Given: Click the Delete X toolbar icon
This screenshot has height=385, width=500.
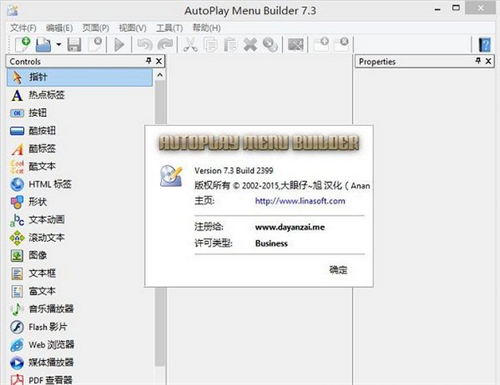Looking at the screenshot, I should (250, 45).
